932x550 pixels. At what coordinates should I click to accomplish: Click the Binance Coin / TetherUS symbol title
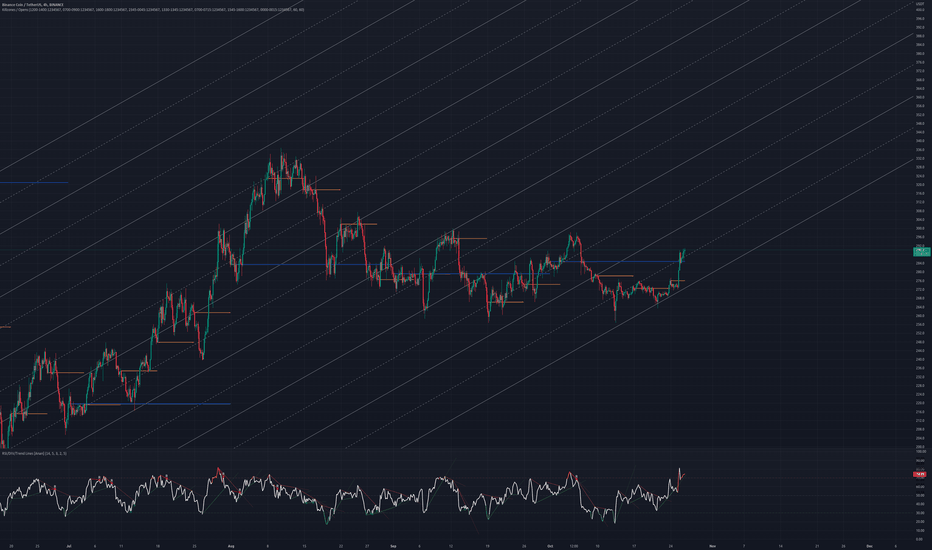click(32, 5)
